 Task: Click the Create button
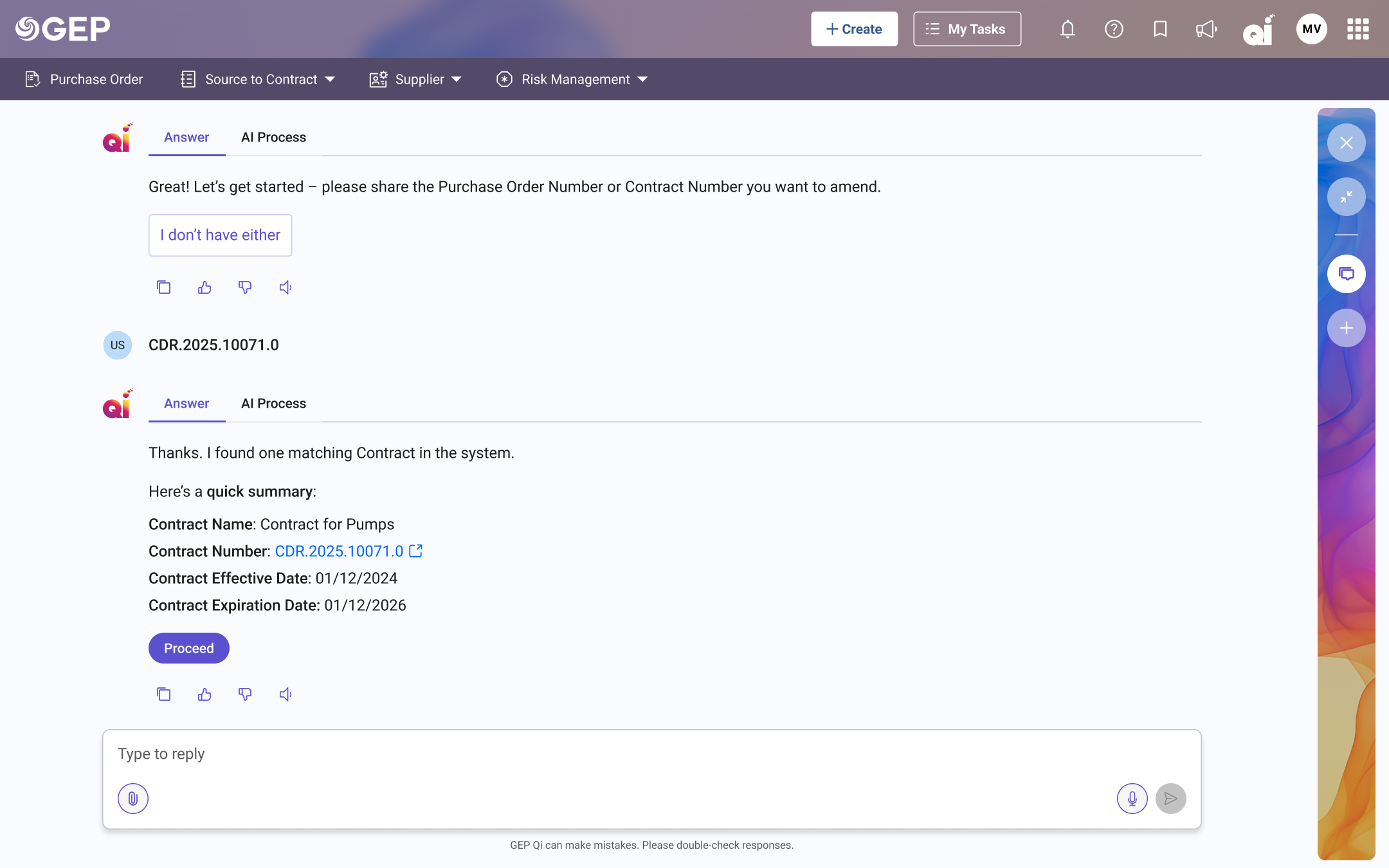(854, 29)
